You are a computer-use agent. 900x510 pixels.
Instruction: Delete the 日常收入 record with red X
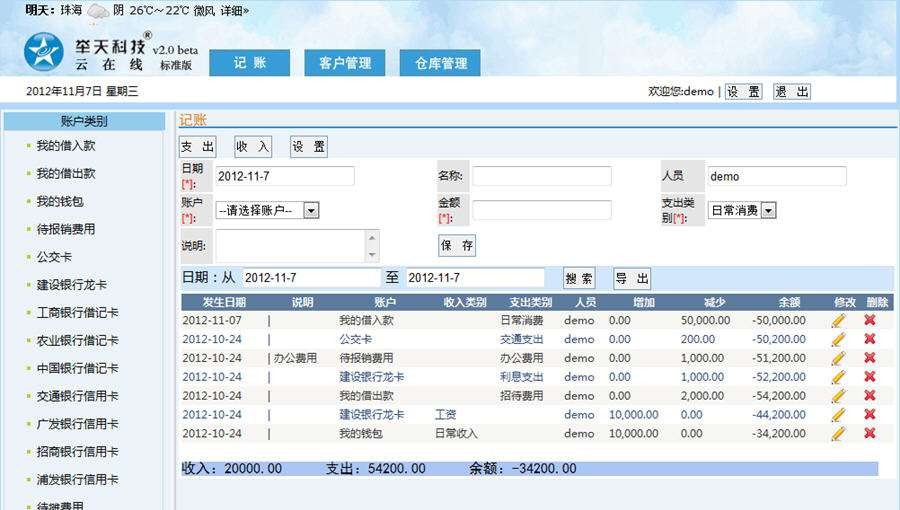click(x=870, y=433)
